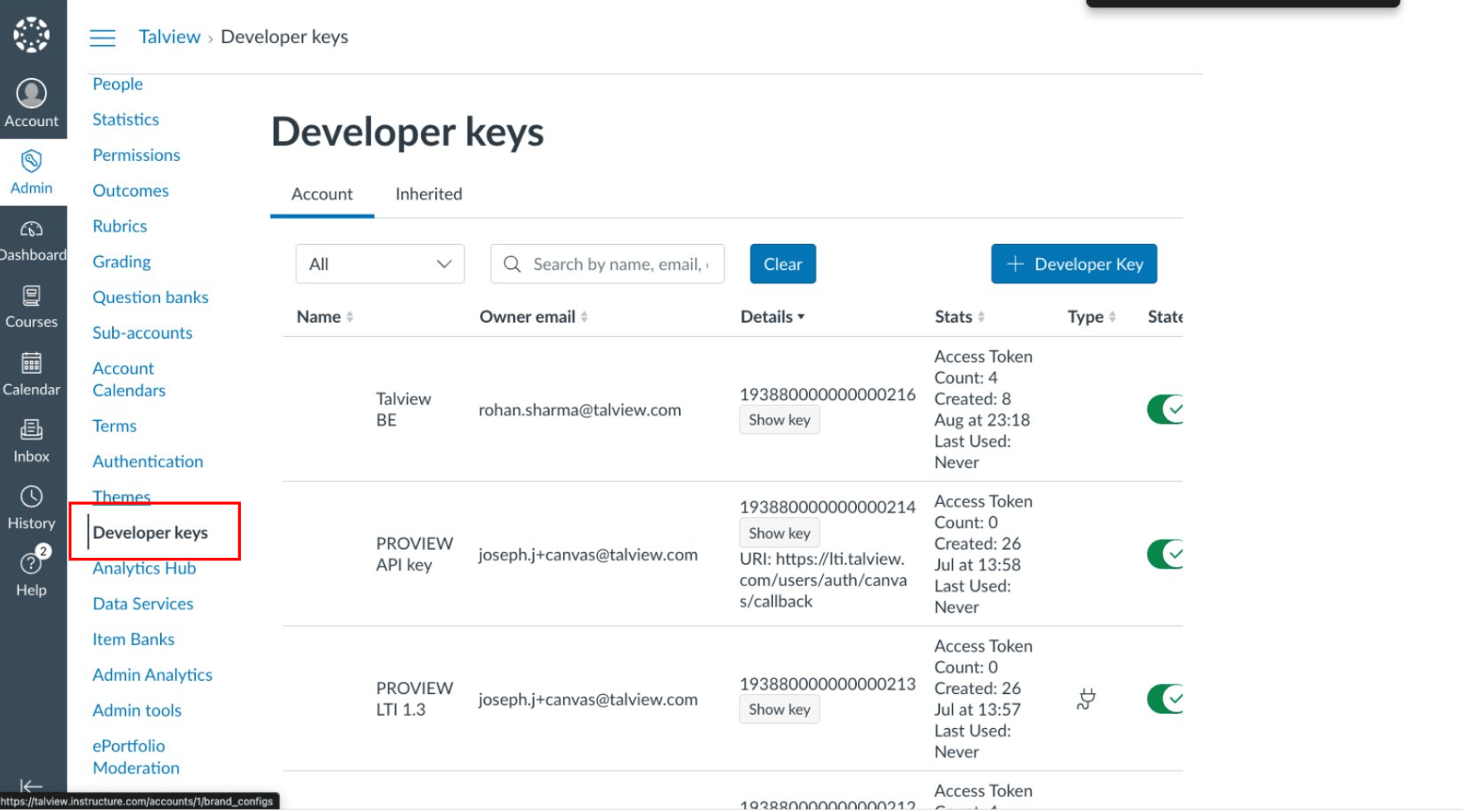Viewport: 1463px width, 812px height.
Task: Show key for PROVIEW LTI 1.3
Action: coord(780,709)
